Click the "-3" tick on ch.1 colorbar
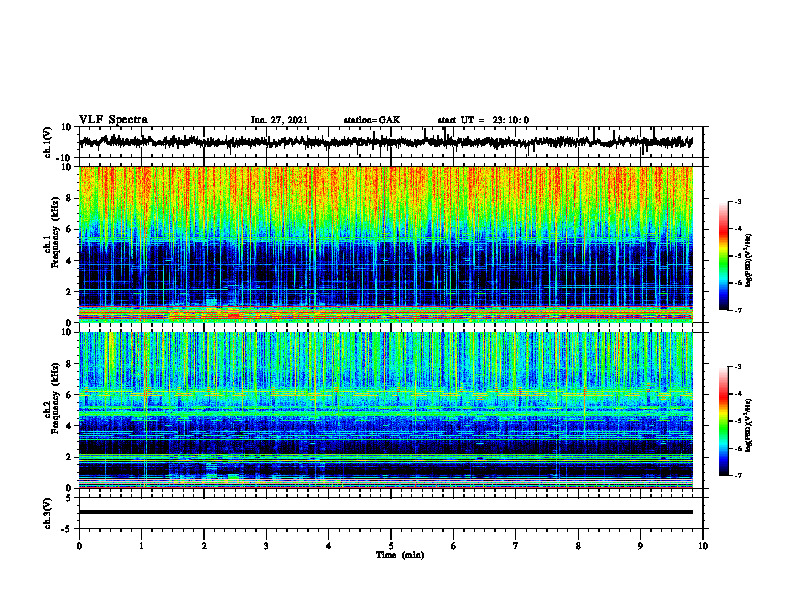Viewport: 792px width, 612px height. [738, 201]
